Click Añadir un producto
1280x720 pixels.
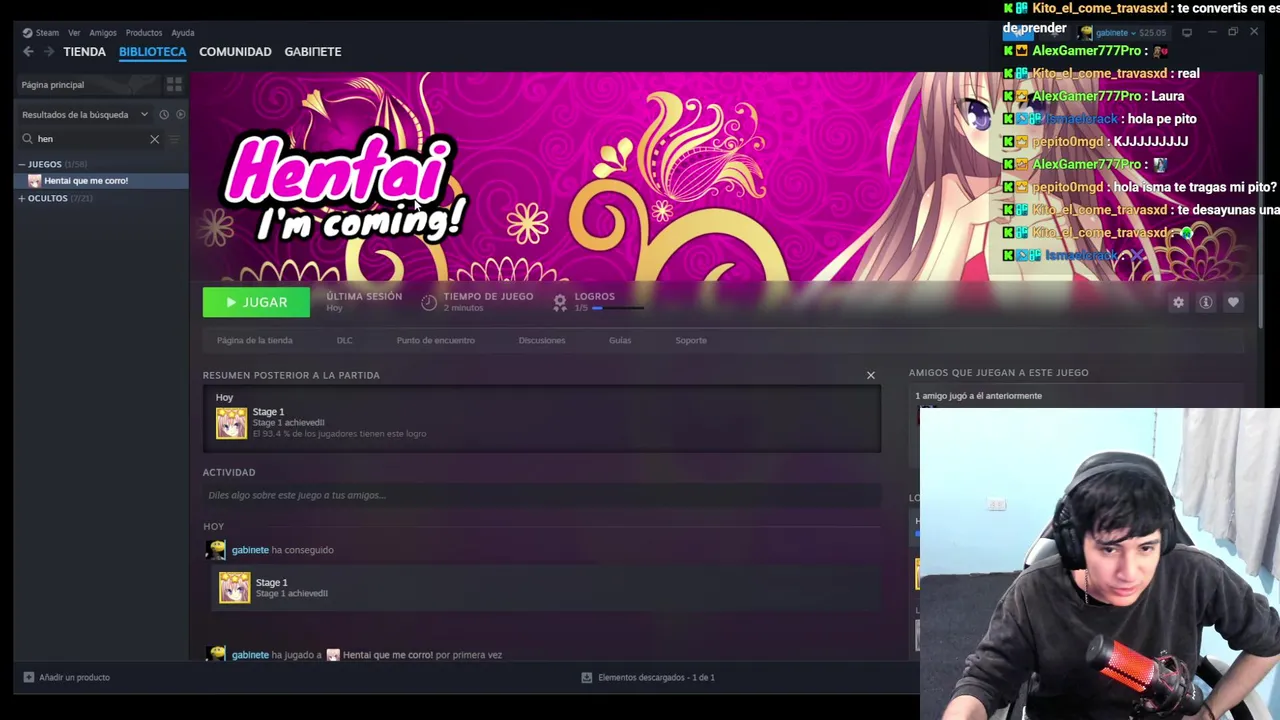pyautogui.click(x=67, y=677)
